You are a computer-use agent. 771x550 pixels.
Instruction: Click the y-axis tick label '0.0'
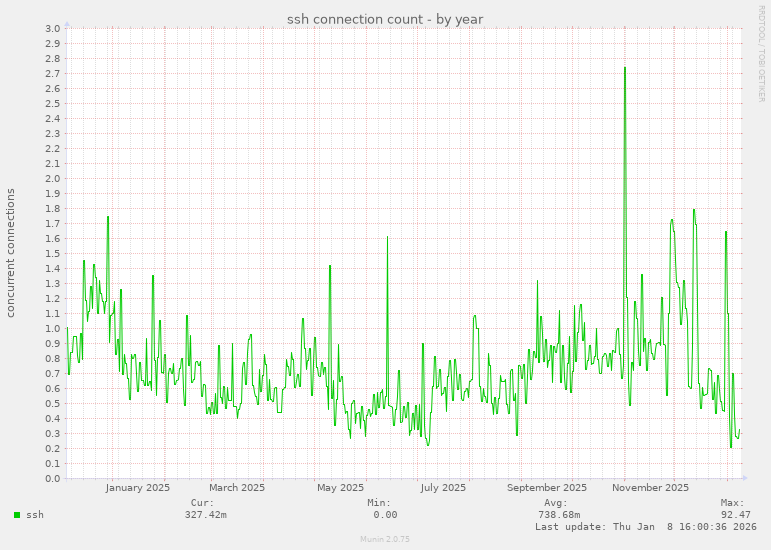(x=53, y=478)
